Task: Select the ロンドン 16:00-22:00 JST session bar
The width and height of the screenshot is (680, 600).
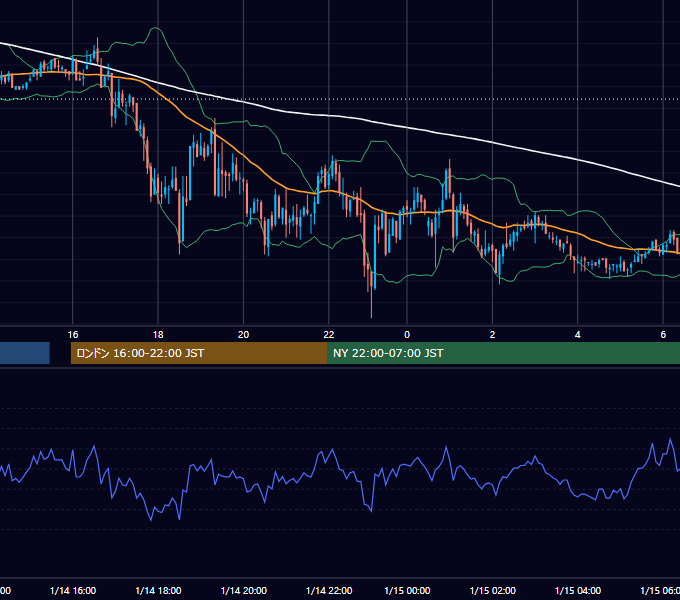Action: click(x=199, y=353)
